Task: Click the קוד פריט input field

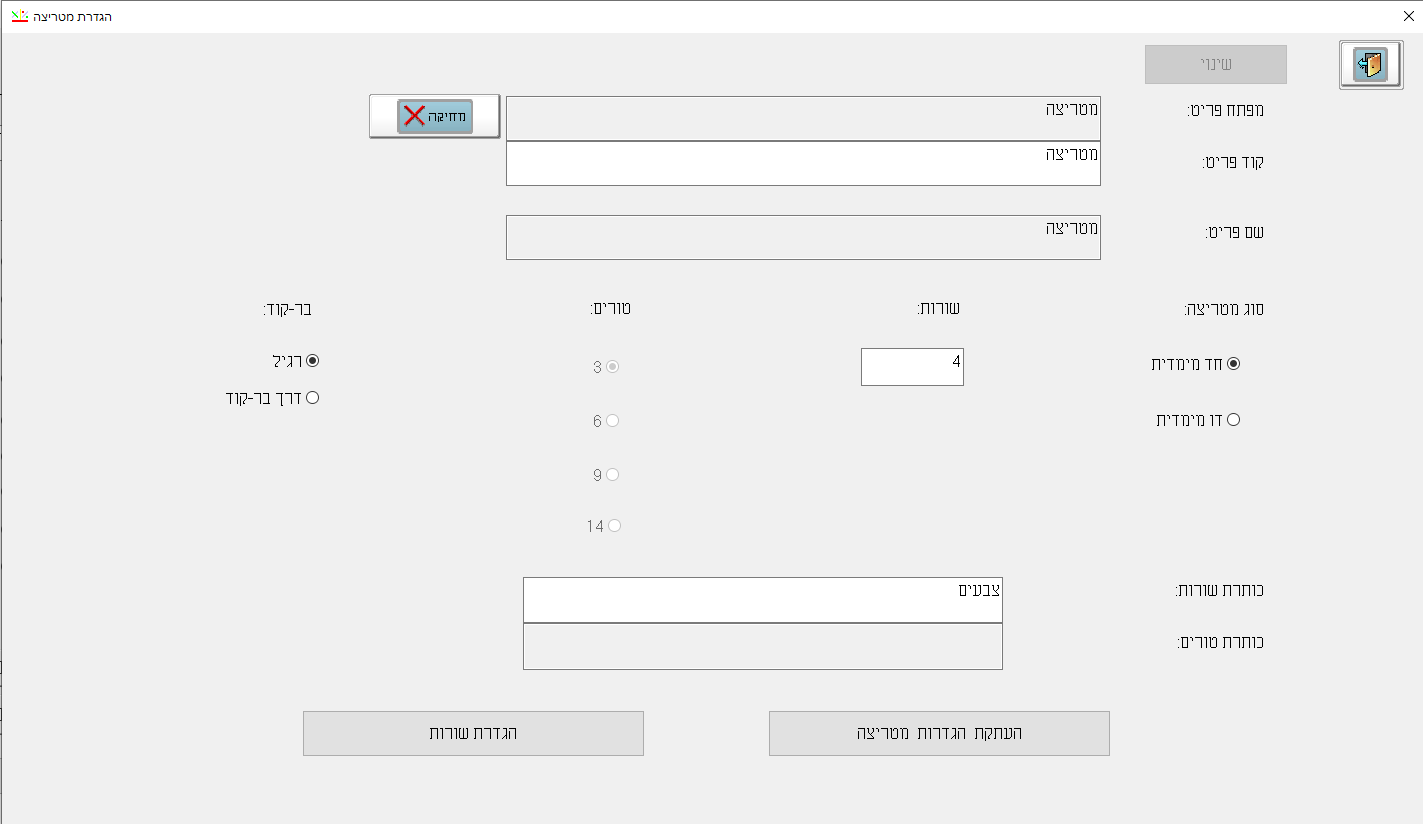Action: pyautogui.click(x=802, y=163)
